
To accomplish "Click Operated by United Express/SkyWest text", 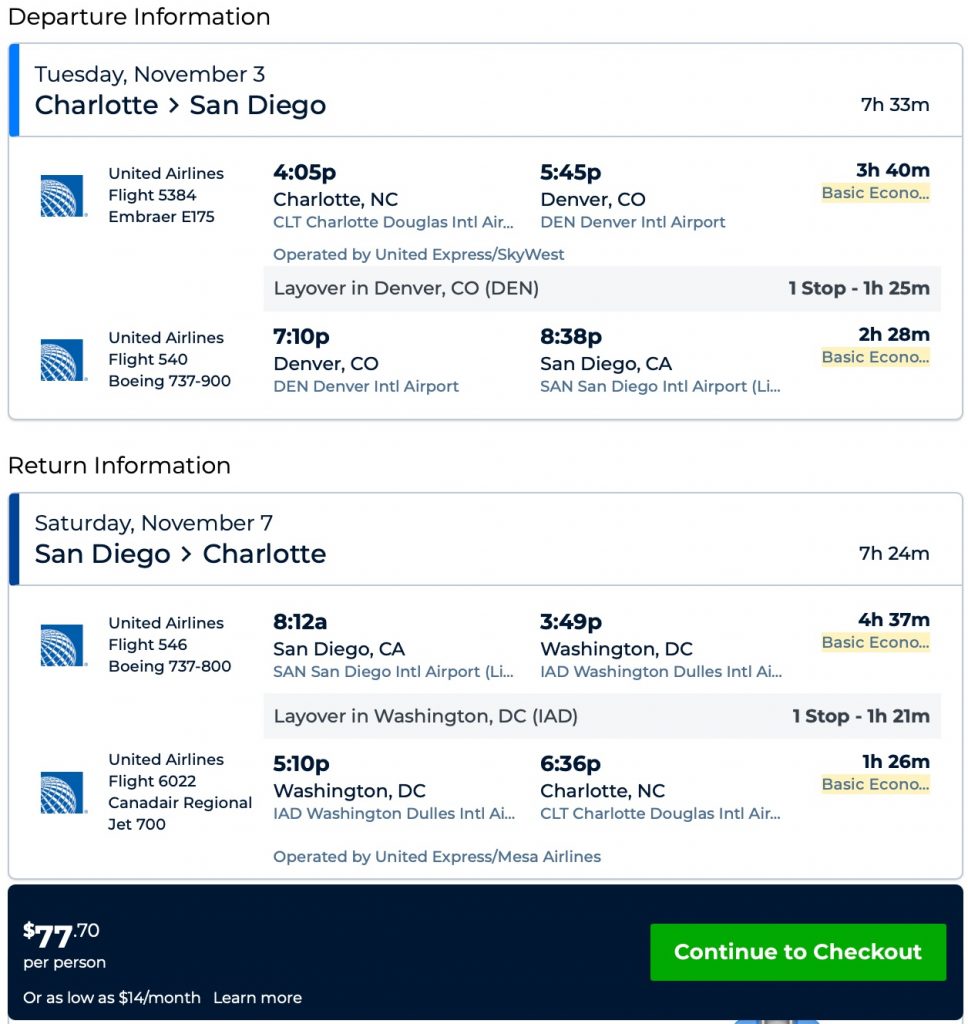I will point(418,254).
